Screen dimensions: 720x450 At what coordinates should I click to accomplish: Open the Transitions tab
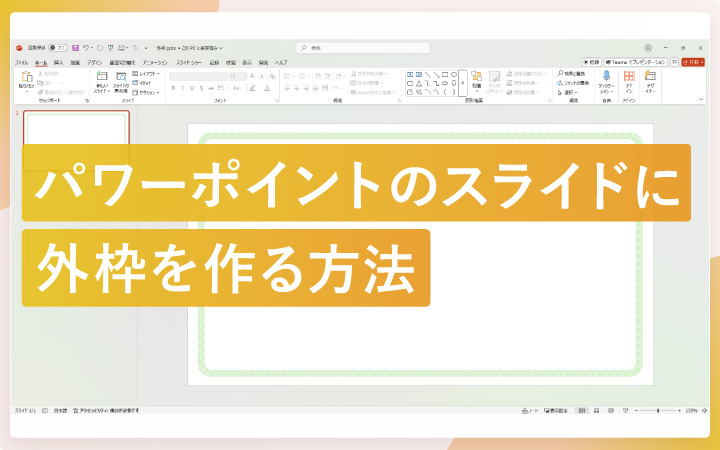point(122,62)
